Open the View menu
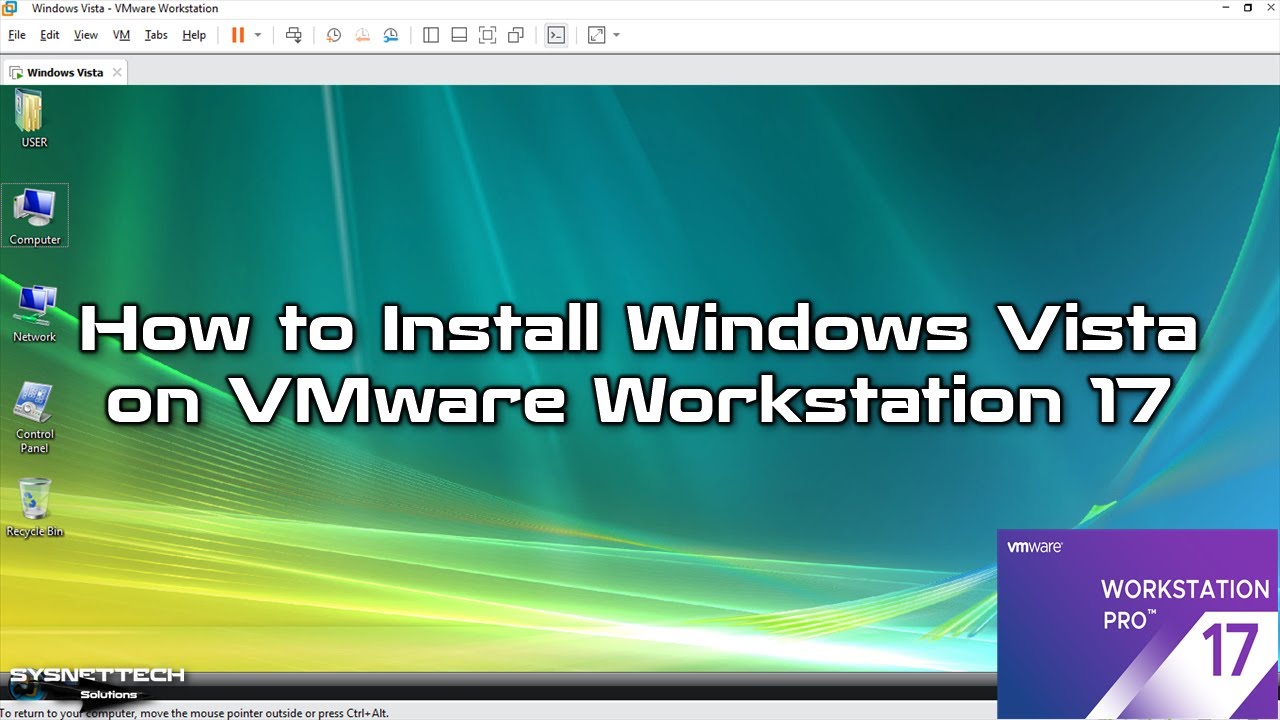 click(x=86, y=35)
